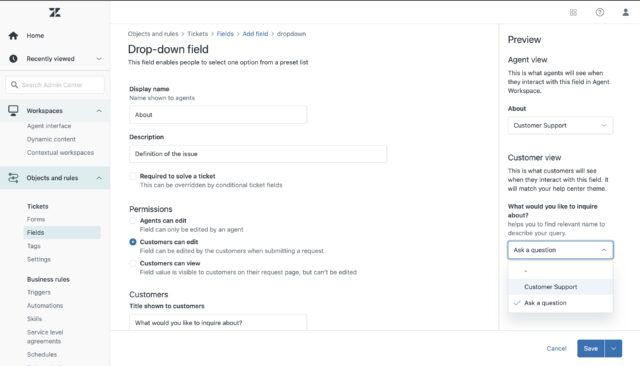The height and width of the screenshot is (366, 640).
Task: Select Customers can view radio button
Action: [133, 263]
